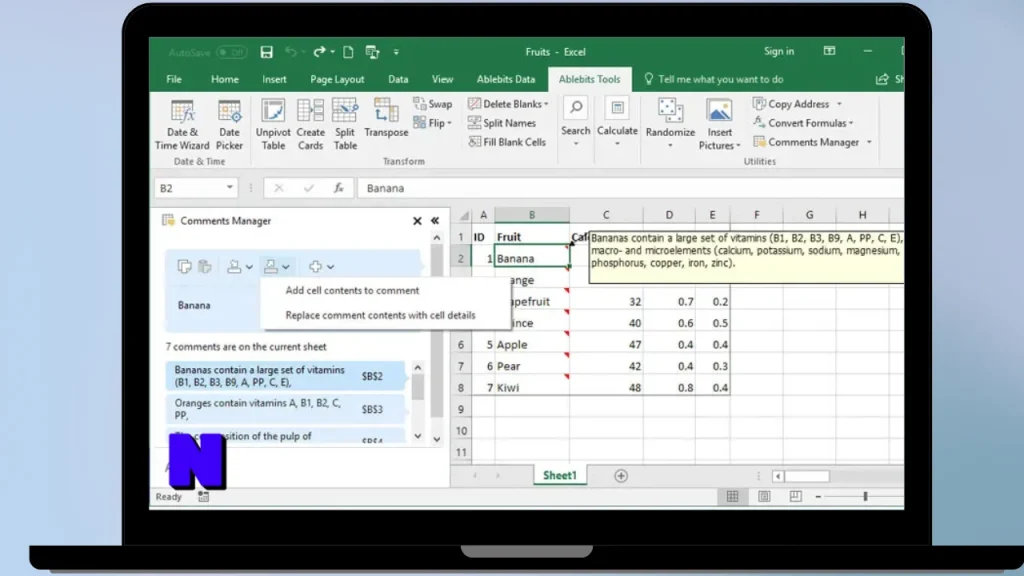Select column C header

(x=606, y=215)
